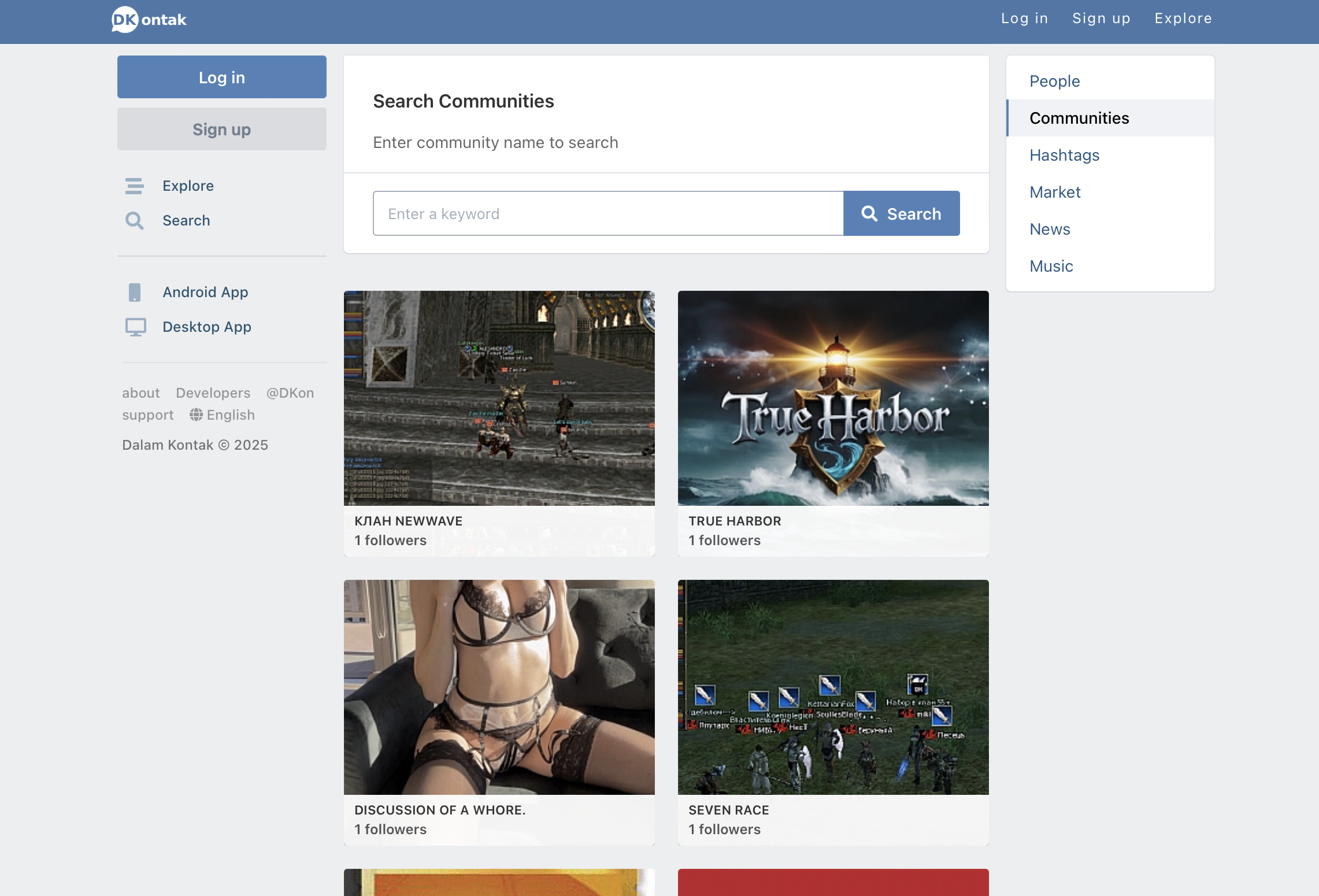Open the True Harbor community thumbnail
Image resolution: width=1319 pixels, height=896 pixels.
[x=833, y=398]
